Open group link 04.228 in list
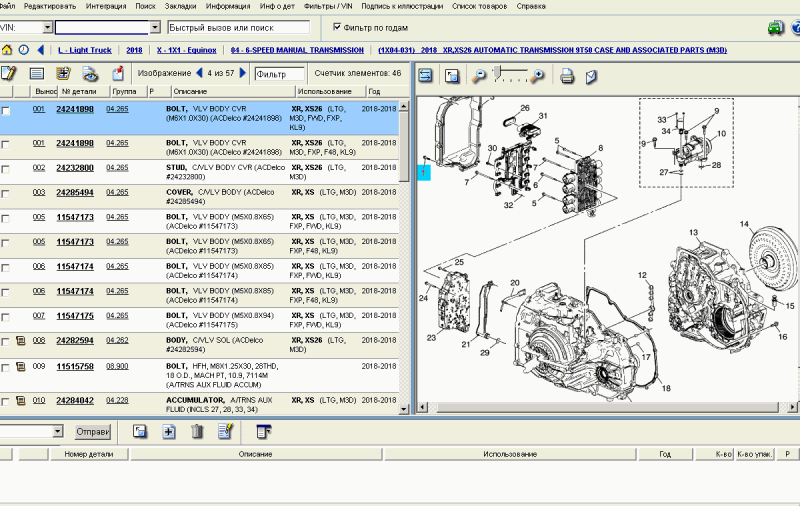Screen dimensions: 800x506 [117, 400]
